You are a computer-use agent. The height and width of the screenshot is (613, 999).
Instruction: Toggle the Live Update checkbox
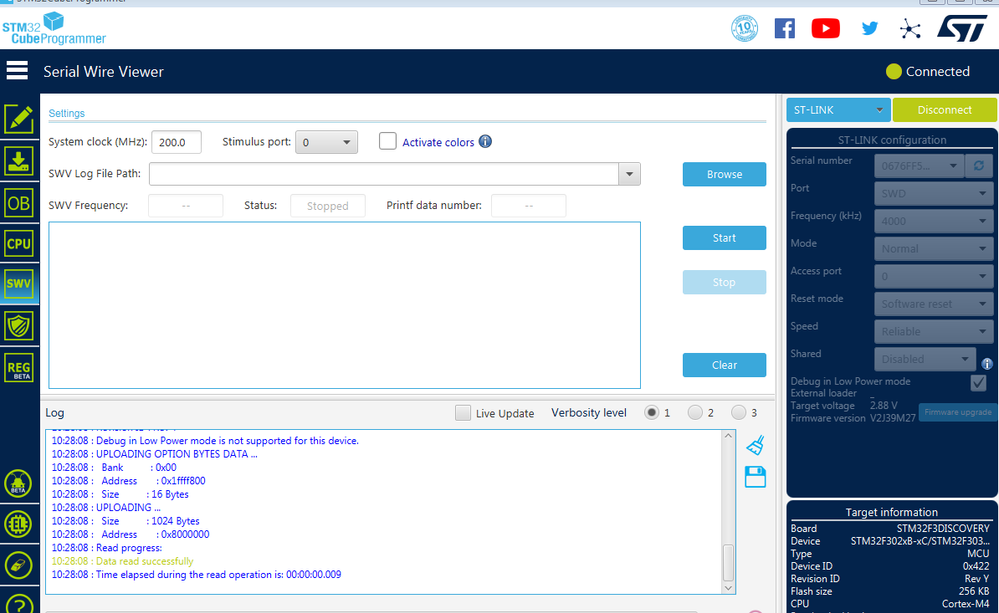463,413
